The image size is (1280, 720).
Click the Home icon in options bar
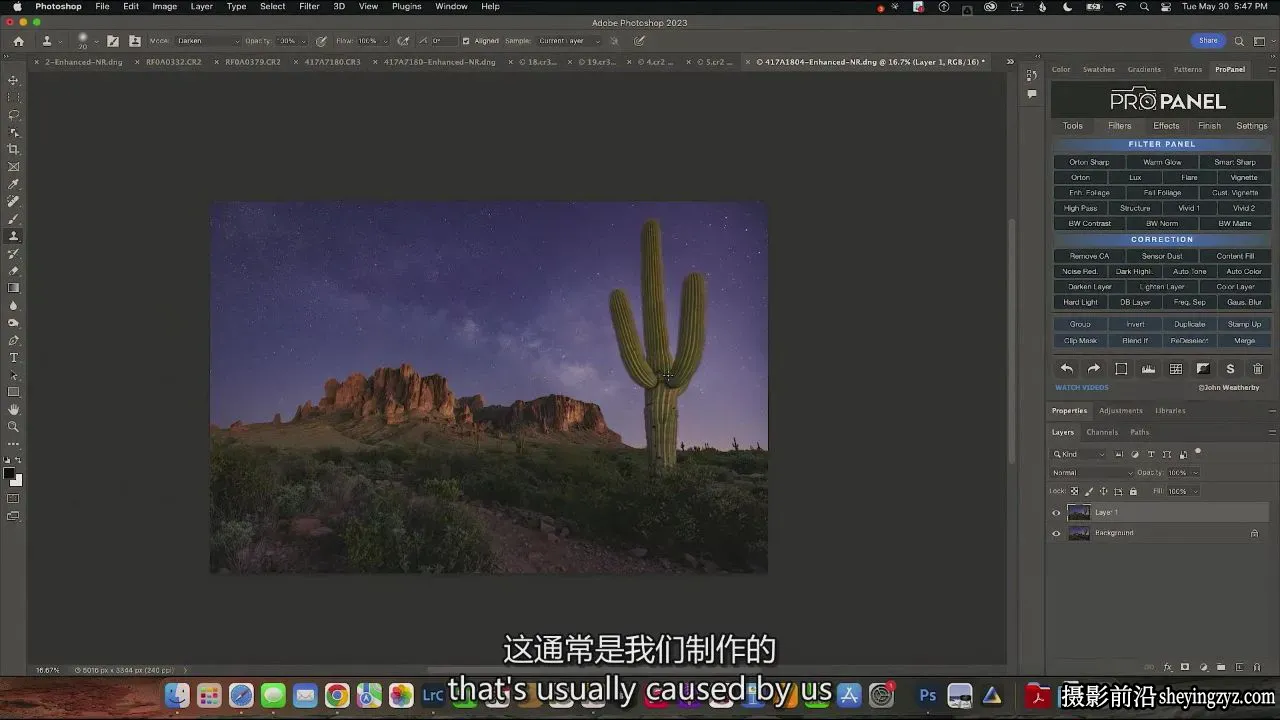[18, 41]
